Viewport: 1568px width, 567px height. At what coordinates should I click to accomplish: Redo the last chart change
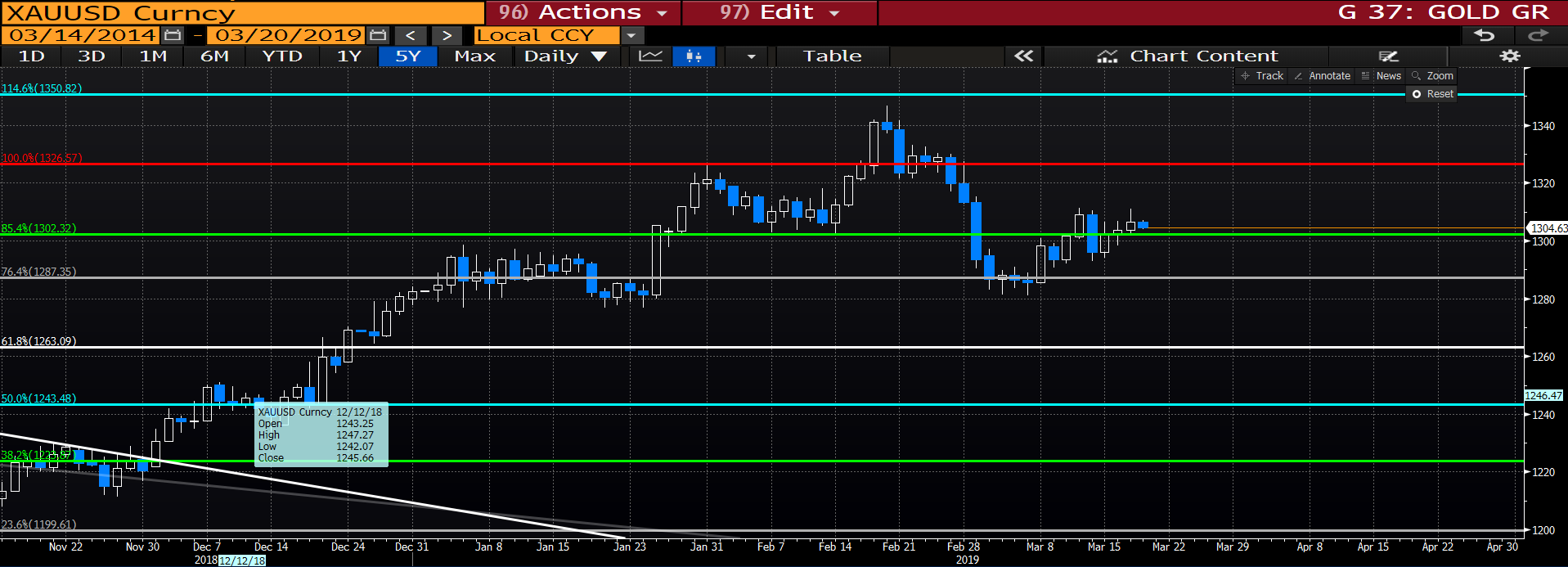click(x=1538, y=35)
